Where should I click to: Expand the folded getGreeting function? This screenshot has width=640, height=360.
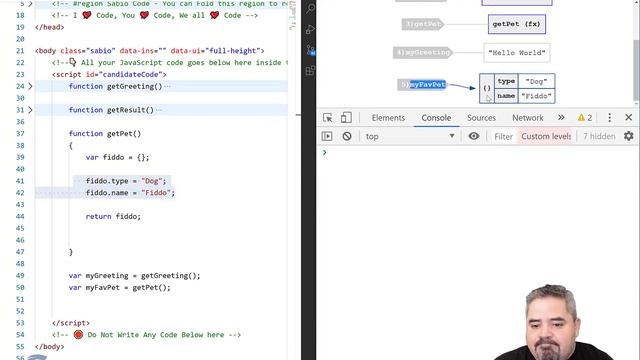click(30, 86)
